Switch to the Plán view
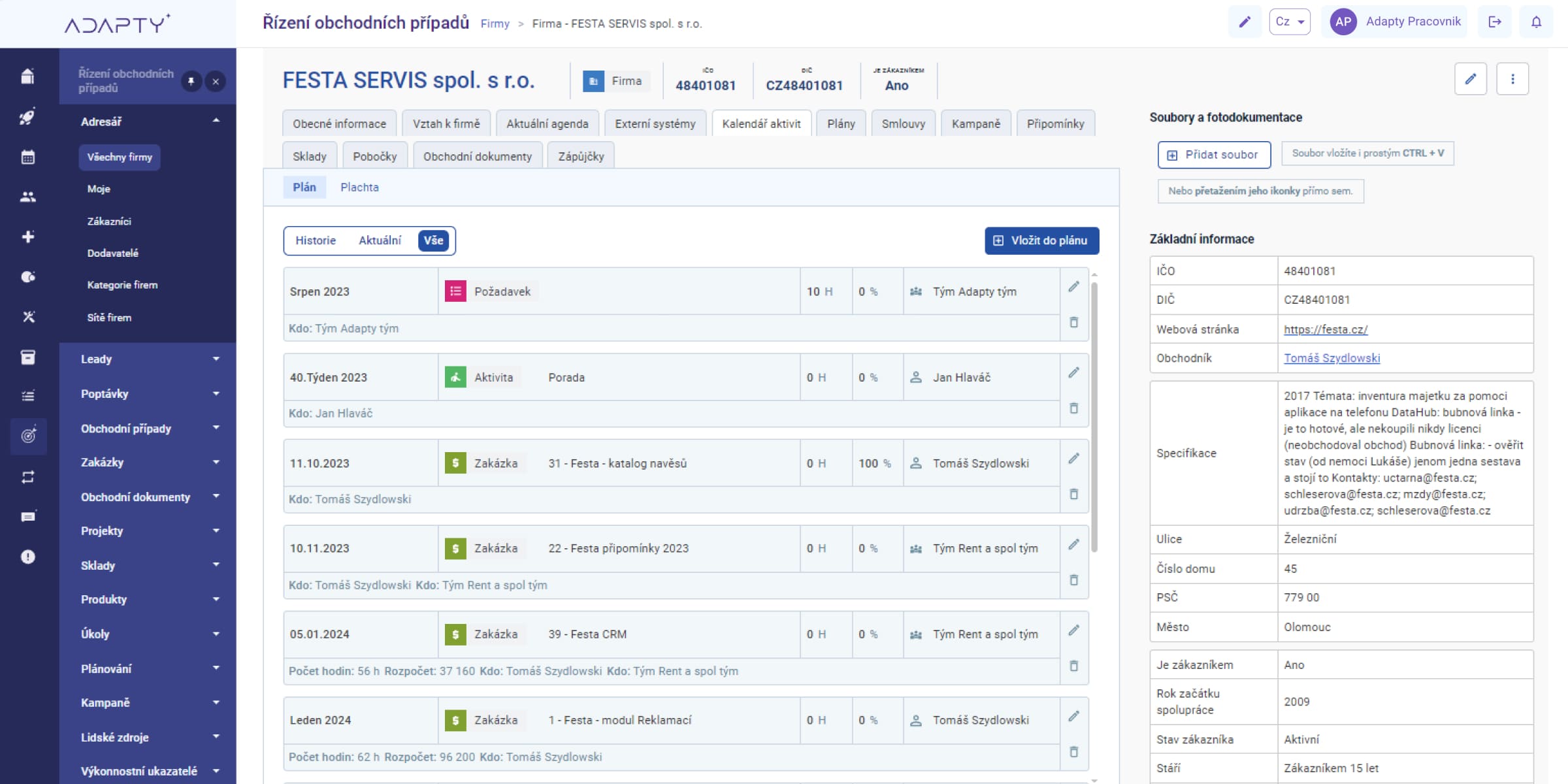Image resolution: width=1568 pixels, height=784 pixels. tap(304, 188)
